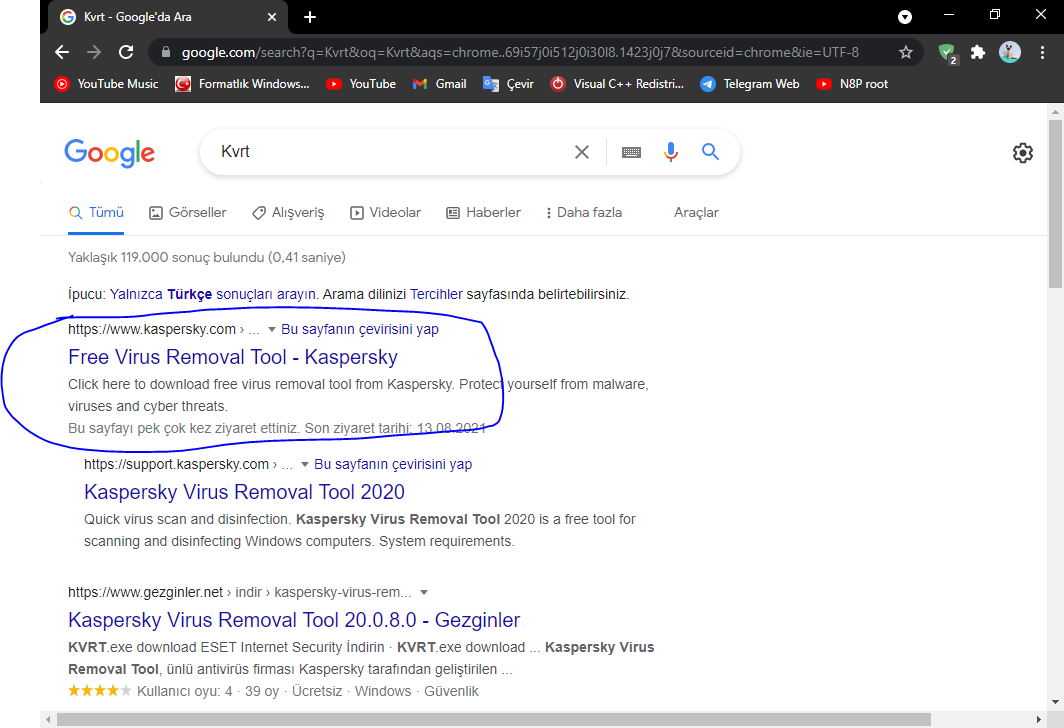
Task: Click the browser forward arrow
Action: (x=94, y=52)
